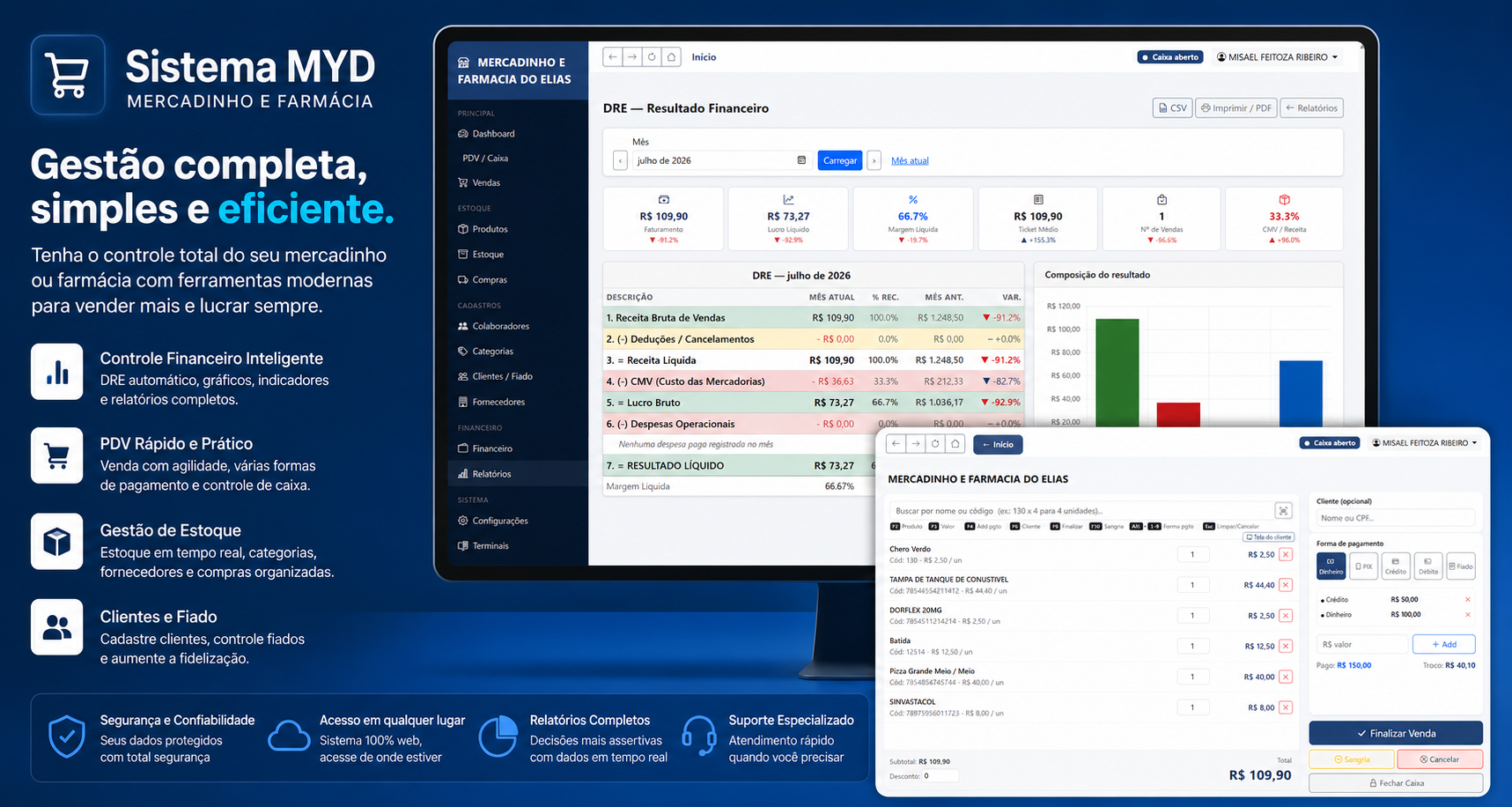The width and height of the screenshot is (1512, 807).
Task: Open user dropdown MISAEL FEITOZA RIBEIRO in DRE window
Action: click(x=1277, y=57)
